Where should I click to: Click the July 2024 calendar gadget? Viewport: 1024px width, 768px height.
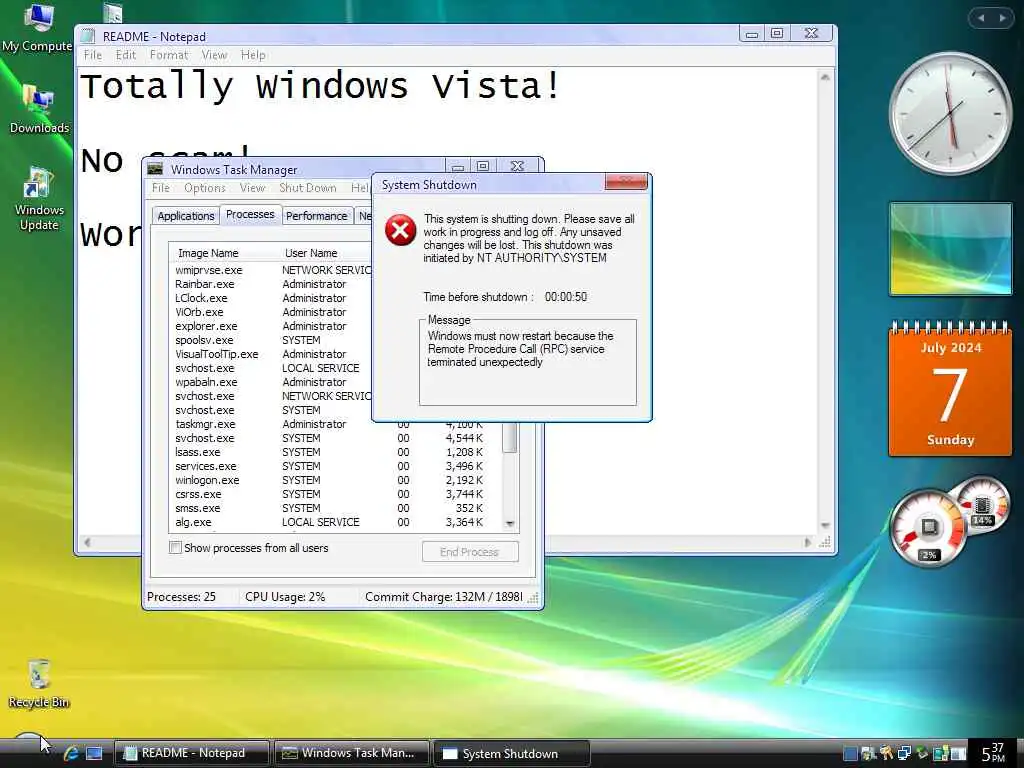[x=950, y=388]
